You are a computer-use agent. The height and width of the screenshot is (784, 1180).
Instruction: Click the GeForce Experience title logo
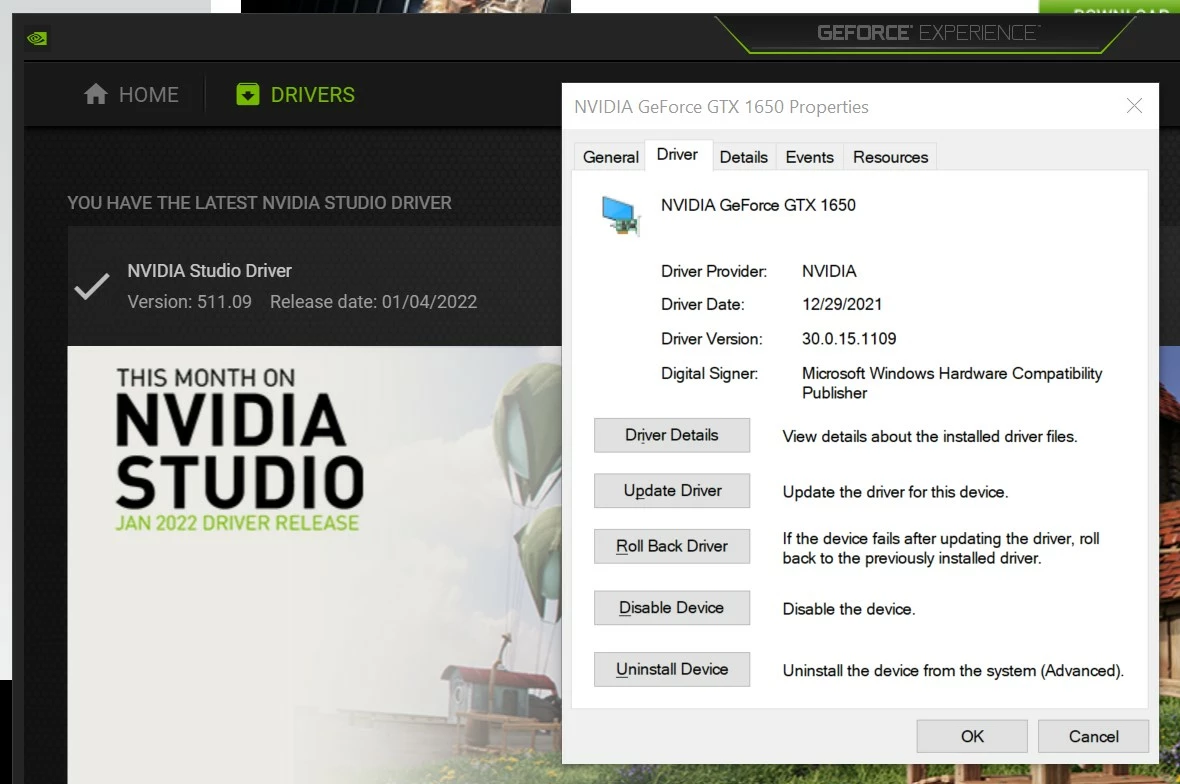coord(929,33)
